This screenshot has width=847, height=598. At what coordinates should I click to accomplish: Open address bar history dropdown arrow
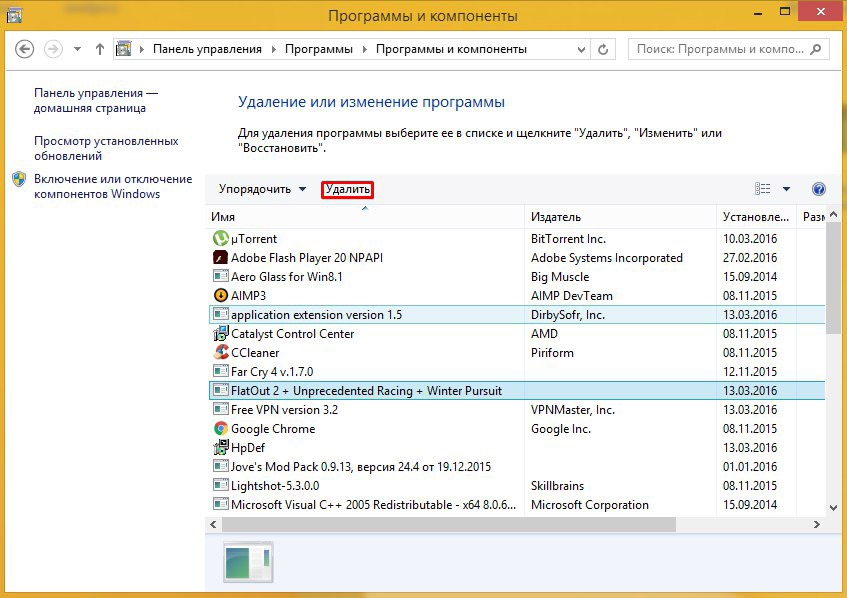click(581, 49)
